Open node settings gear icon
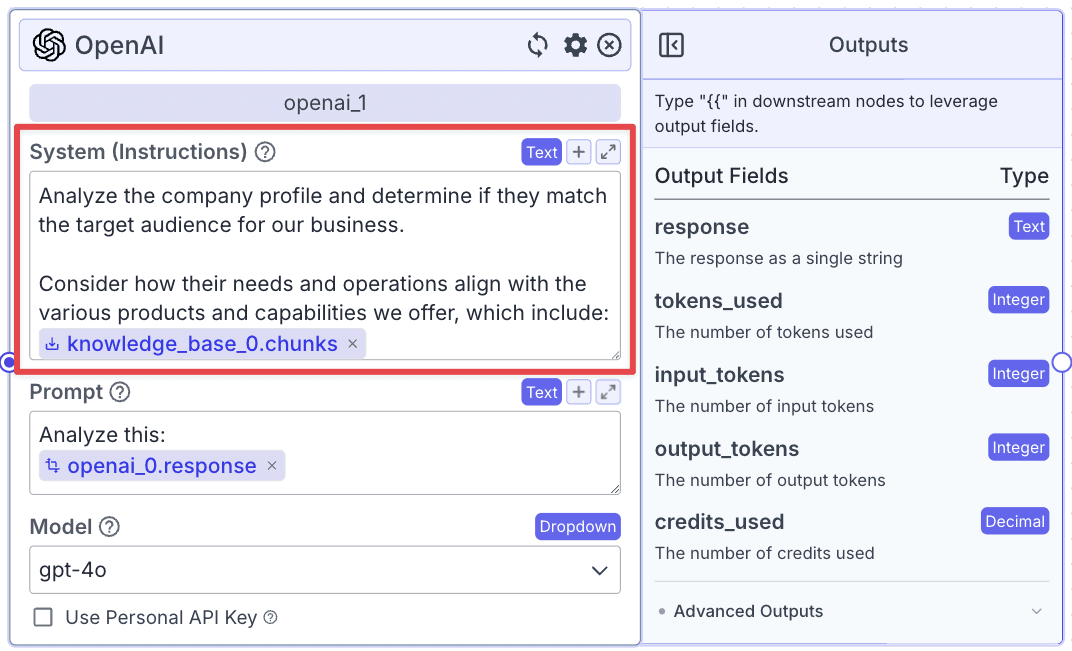Screen dimensions: 1072x651 click(575, 45)
